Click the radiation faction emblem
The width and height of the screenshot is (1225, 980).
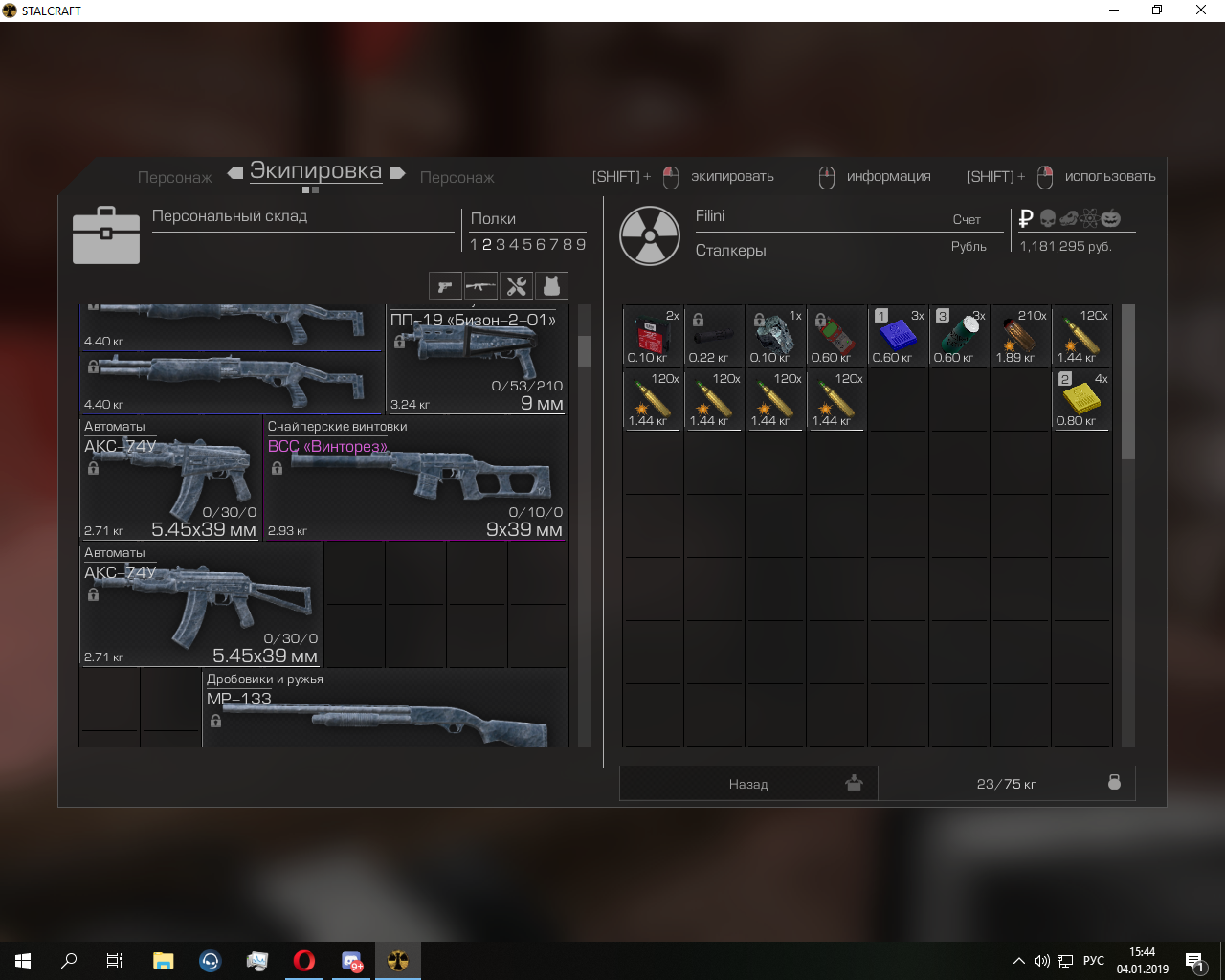pos(650,235)
